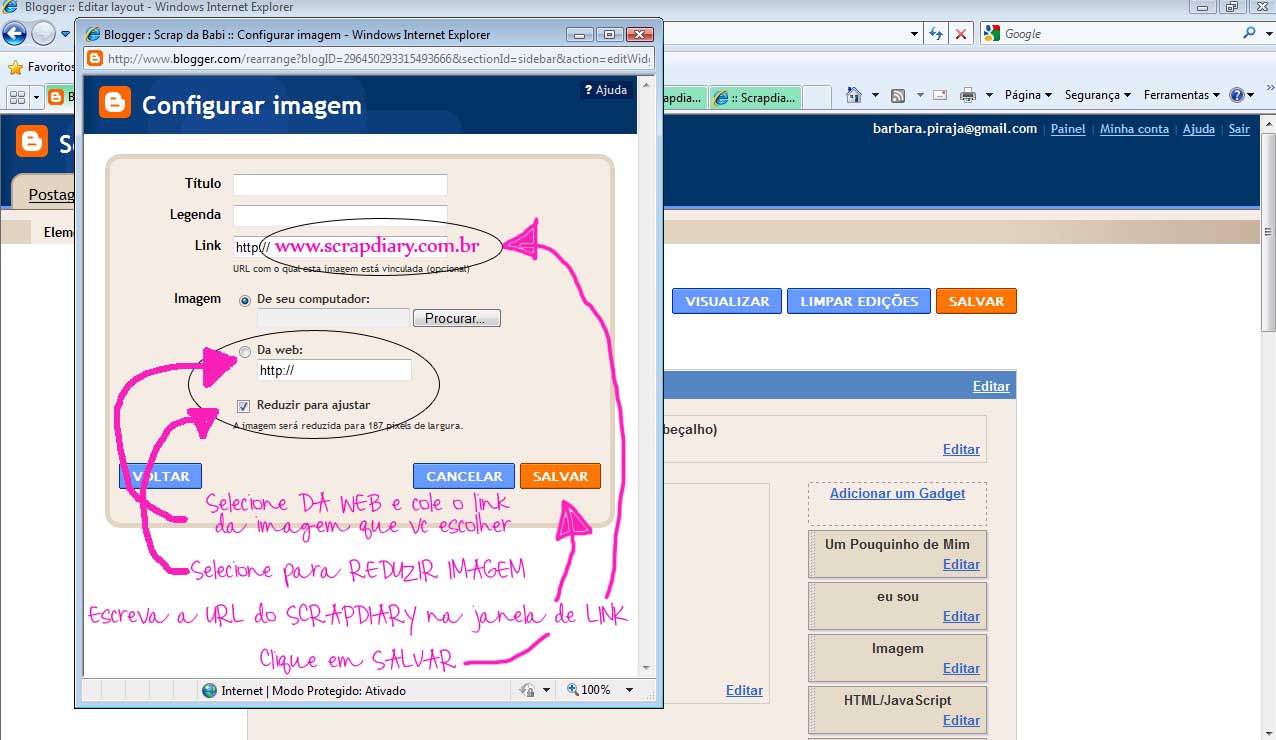Toggle the 'Reduzir para ajustar' checkbox

pos(244,406)
